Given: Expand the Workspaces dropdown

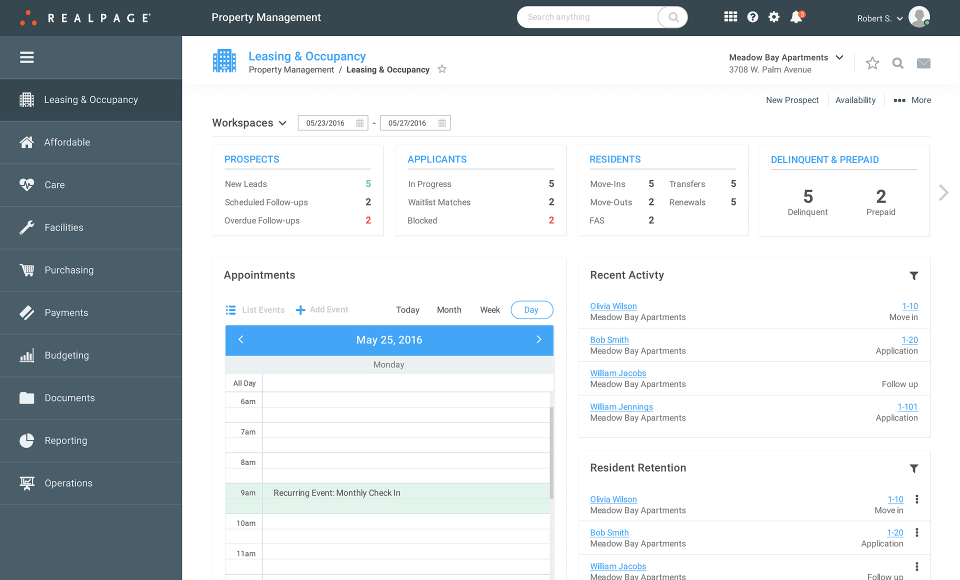Looking at the screenshot, I should (249, 123).
